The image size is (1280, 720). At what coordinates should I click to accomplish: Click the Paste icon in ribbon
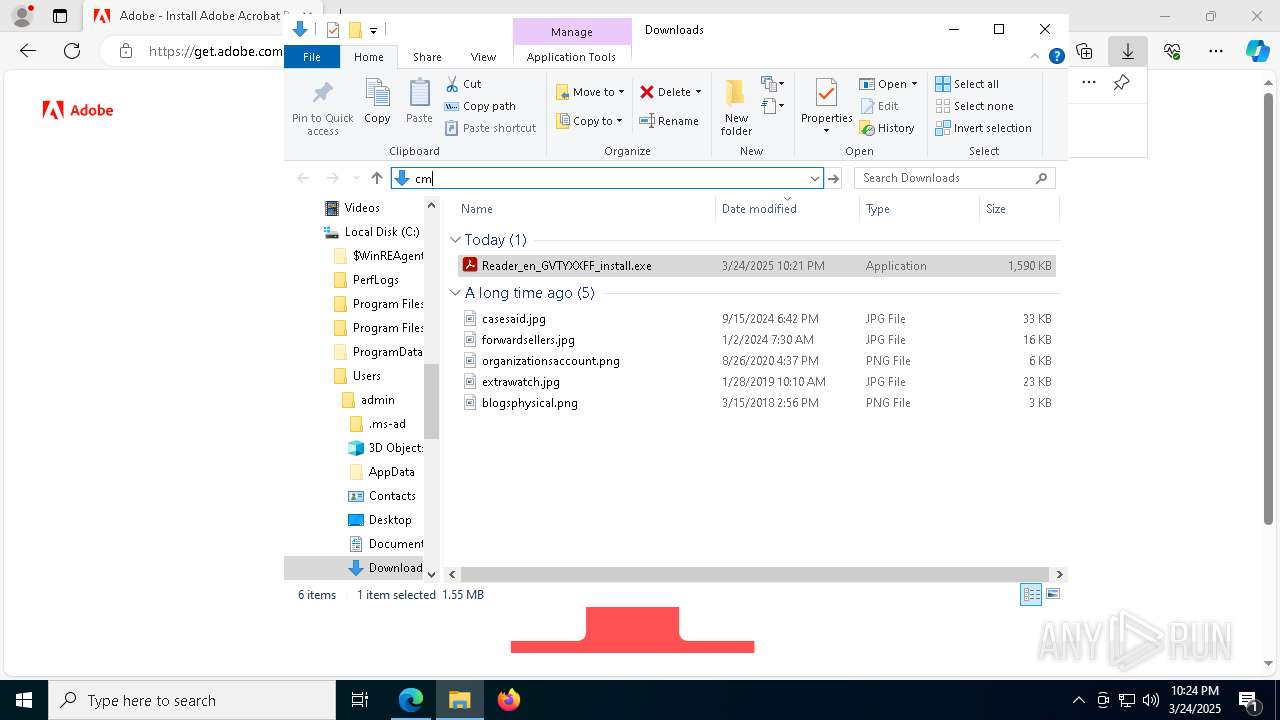[419, 102]
